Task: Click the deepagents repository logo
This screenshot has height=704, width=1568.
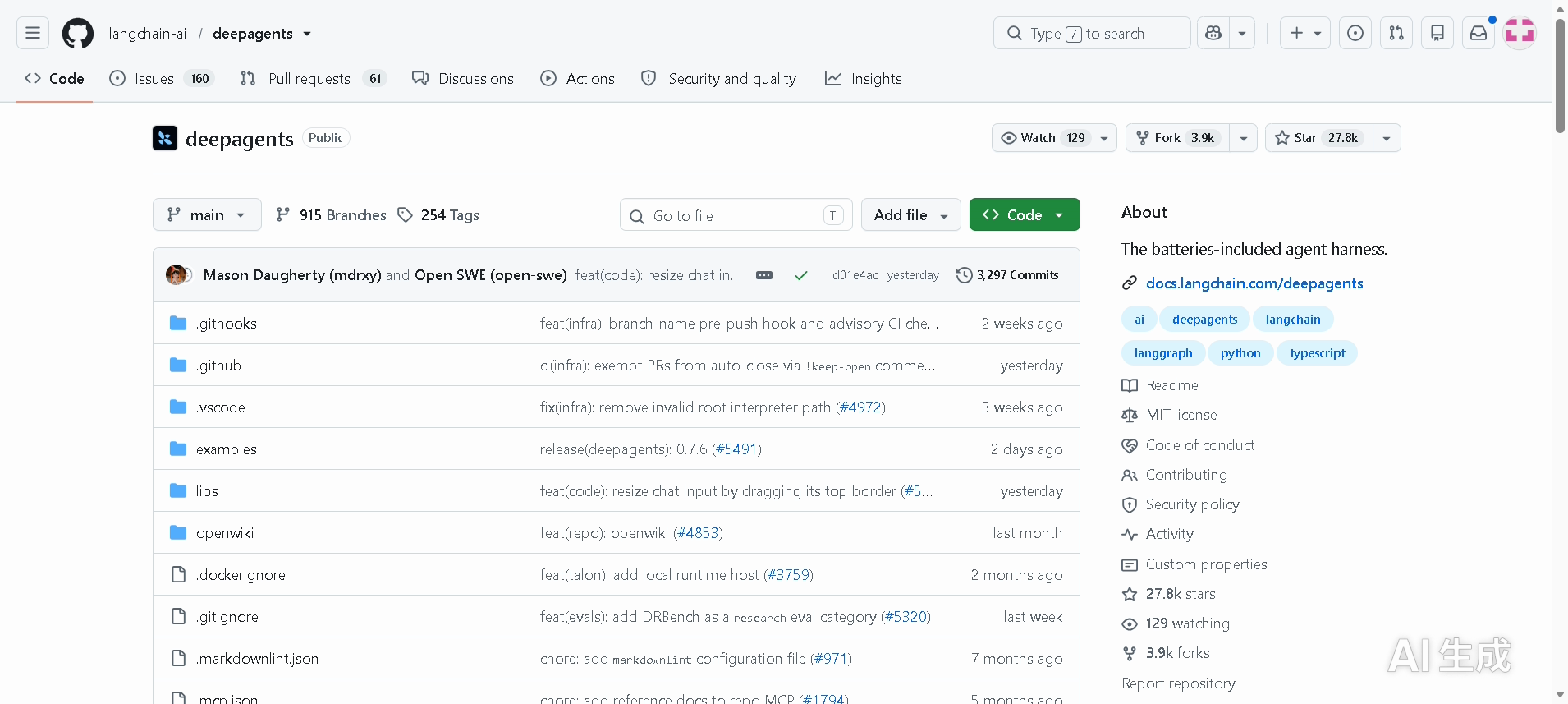Action: [x=165, y=138]
